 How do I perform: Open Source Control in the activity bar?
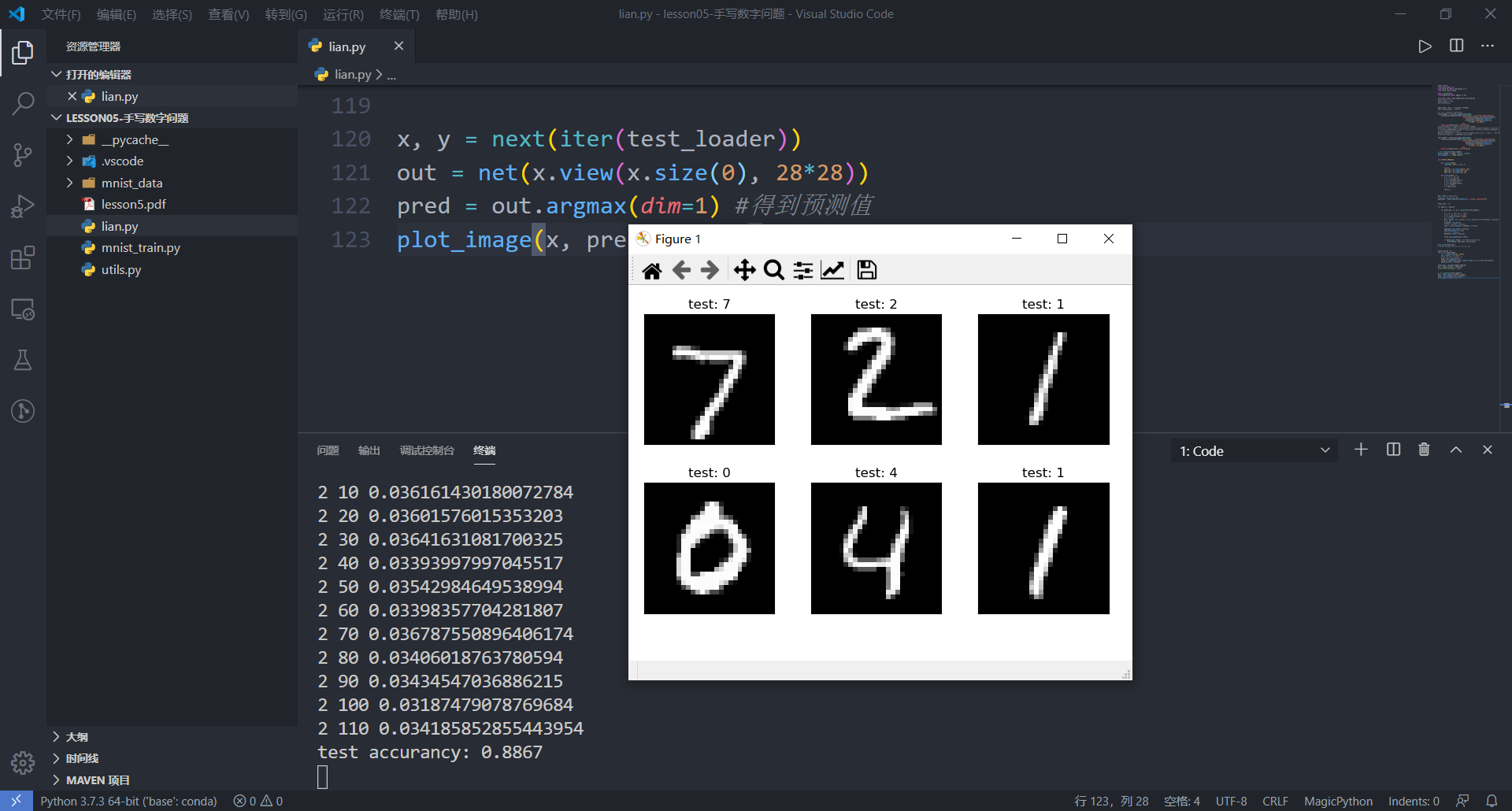click(x=22, y=155)
